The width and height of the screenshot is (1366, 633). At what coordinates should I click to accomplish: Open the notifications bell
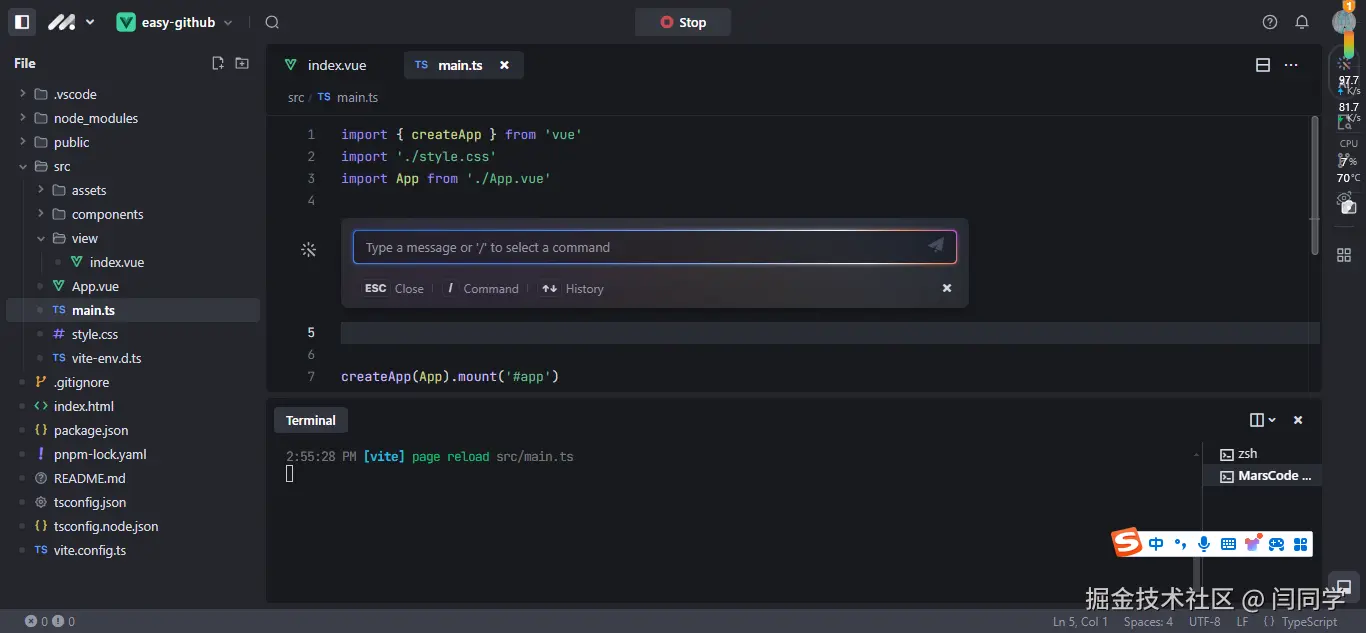(1302, 22)
